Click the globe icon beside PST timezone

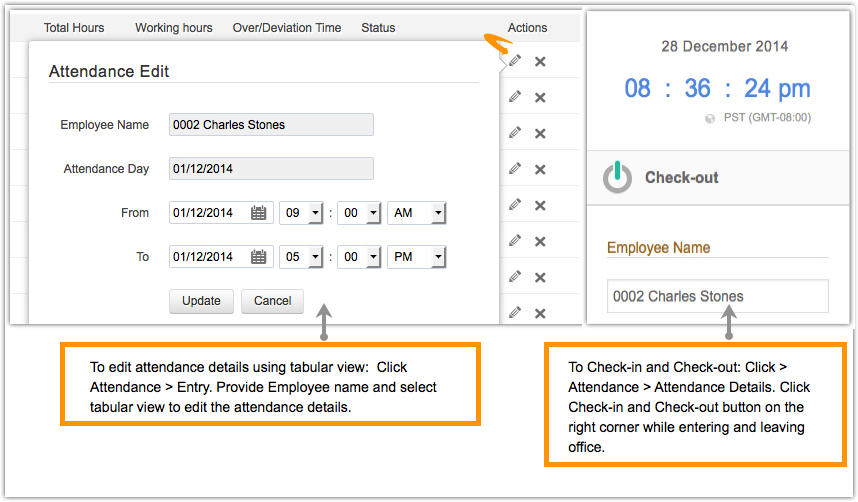click(710, 118)
